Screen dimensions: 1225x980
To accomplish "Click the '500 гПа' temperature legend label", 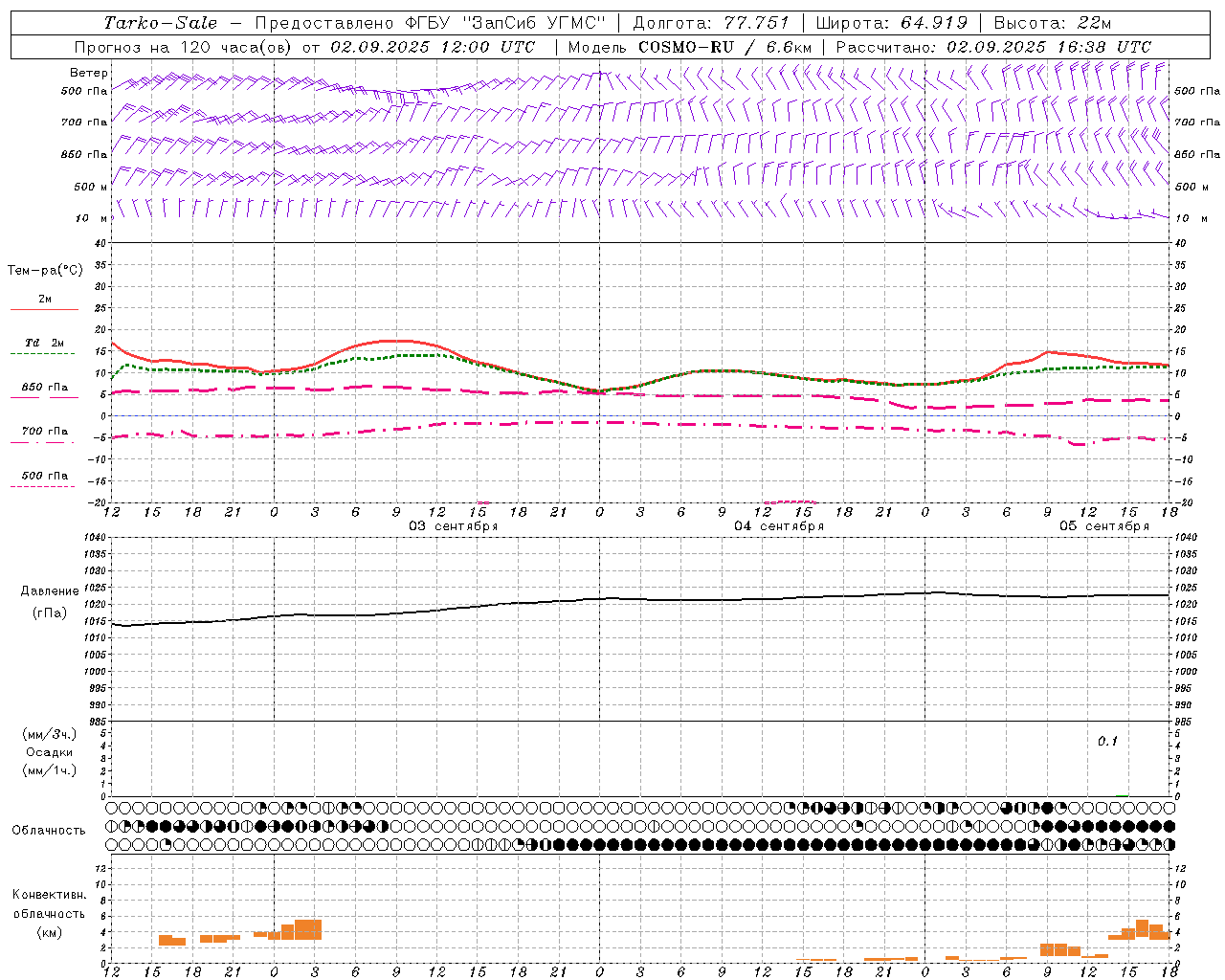I will 45,476.
